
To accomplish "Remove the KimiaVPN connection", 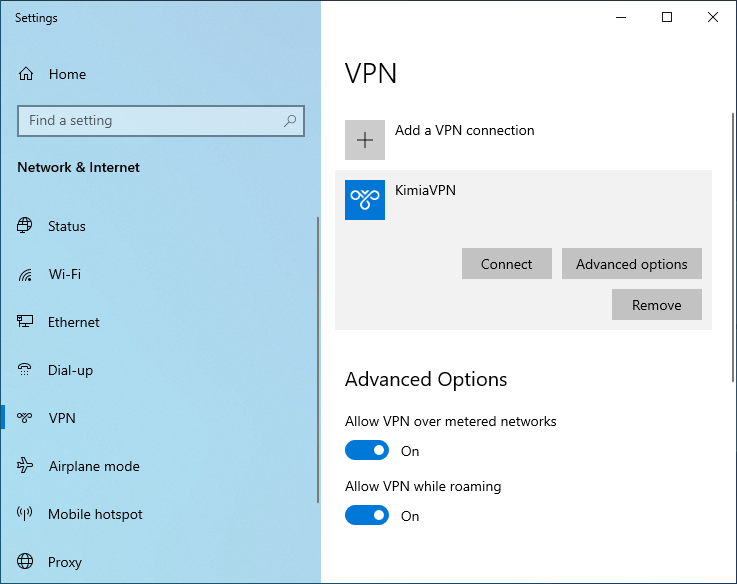I will [x=656, y=305].
